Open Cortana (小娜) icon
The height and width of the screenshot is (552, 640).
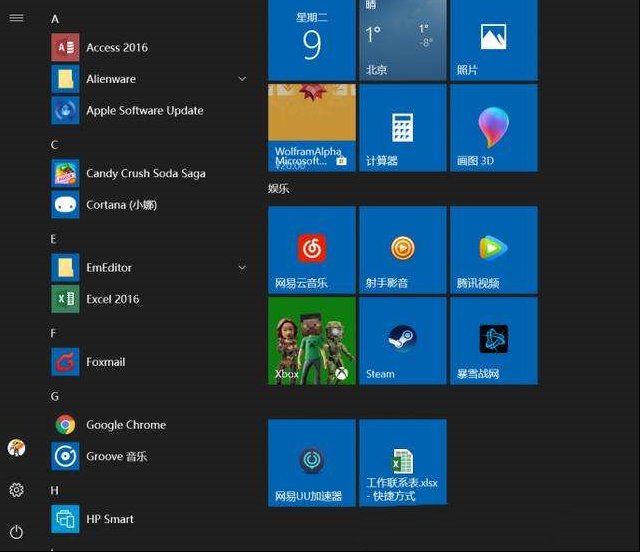point(65,205)
